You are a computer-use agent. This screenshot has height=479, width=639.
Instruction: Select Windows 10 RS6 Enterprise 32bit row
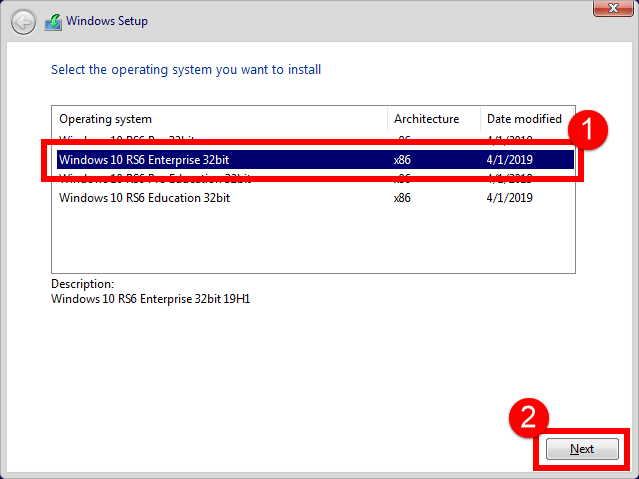315,159
